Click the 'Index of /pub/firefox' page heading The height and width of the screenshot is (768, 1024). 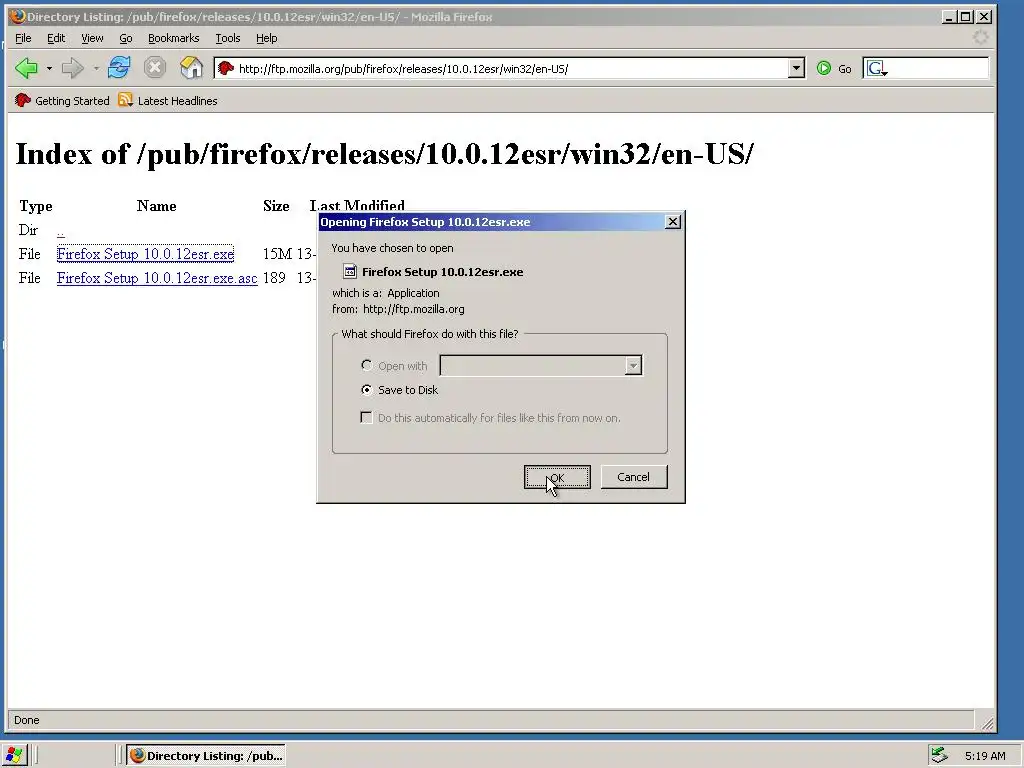coord(384,154)
